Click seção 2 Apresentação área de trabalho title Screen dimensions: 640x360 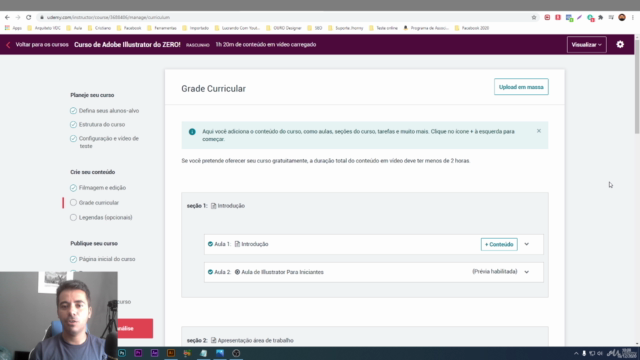[x=256, y=340]
